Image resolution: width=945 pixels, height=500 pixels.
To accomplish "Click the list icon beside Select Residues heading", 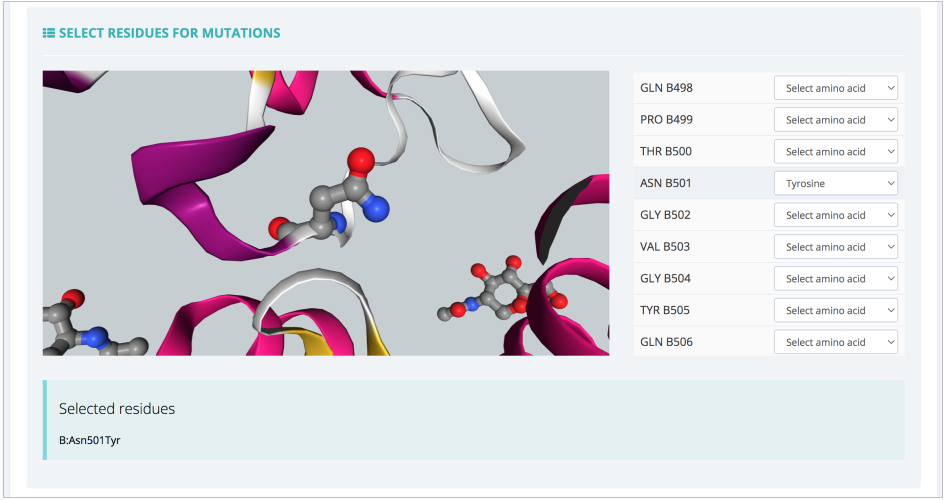I will tap(48, 33).
